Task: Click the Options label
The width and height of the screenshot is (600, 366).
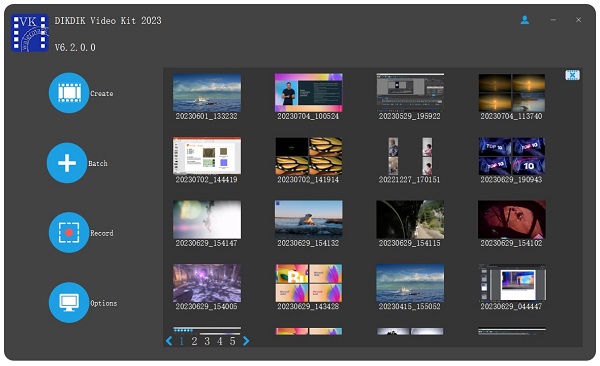Action: click(x=104, y=303)
